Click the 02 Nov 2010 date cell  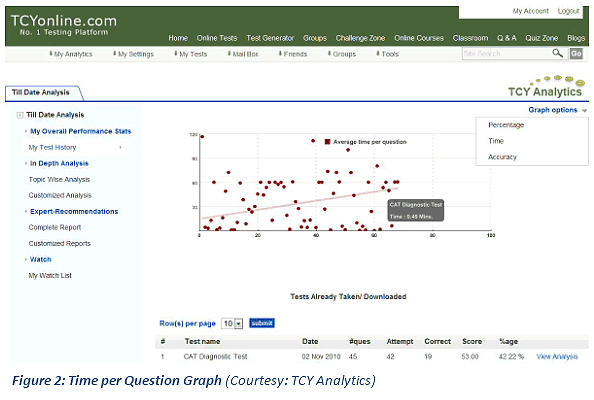321,356
